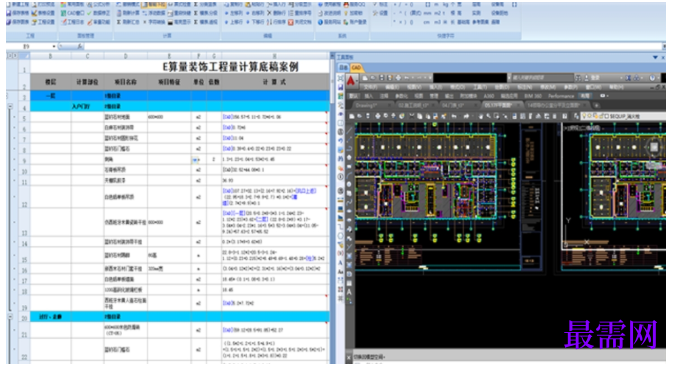This screenshot has height=366, width=676.
Task: Click the 插入行 insert row icon
Action: click(269, 4)
